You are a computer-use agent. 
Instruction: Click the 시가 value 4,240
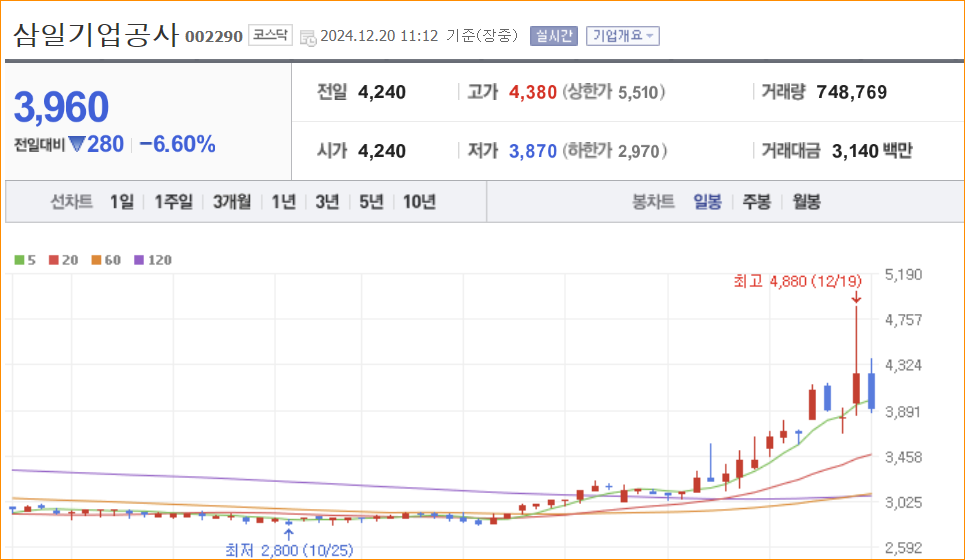pos(382,151)
